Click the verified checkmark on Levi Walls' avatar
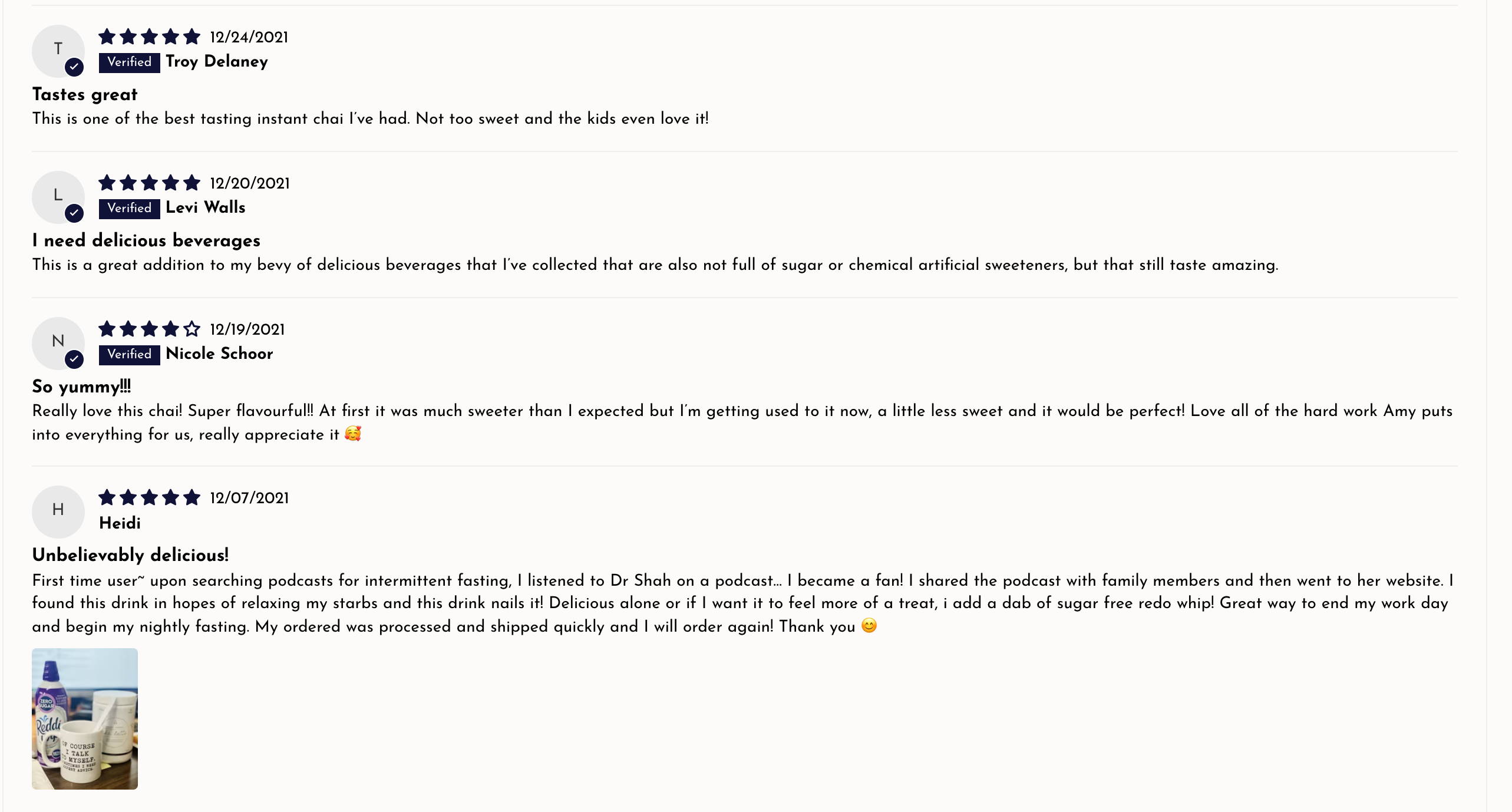The width and height of the screenshot is (1512, 812). (x=74, y=213)
